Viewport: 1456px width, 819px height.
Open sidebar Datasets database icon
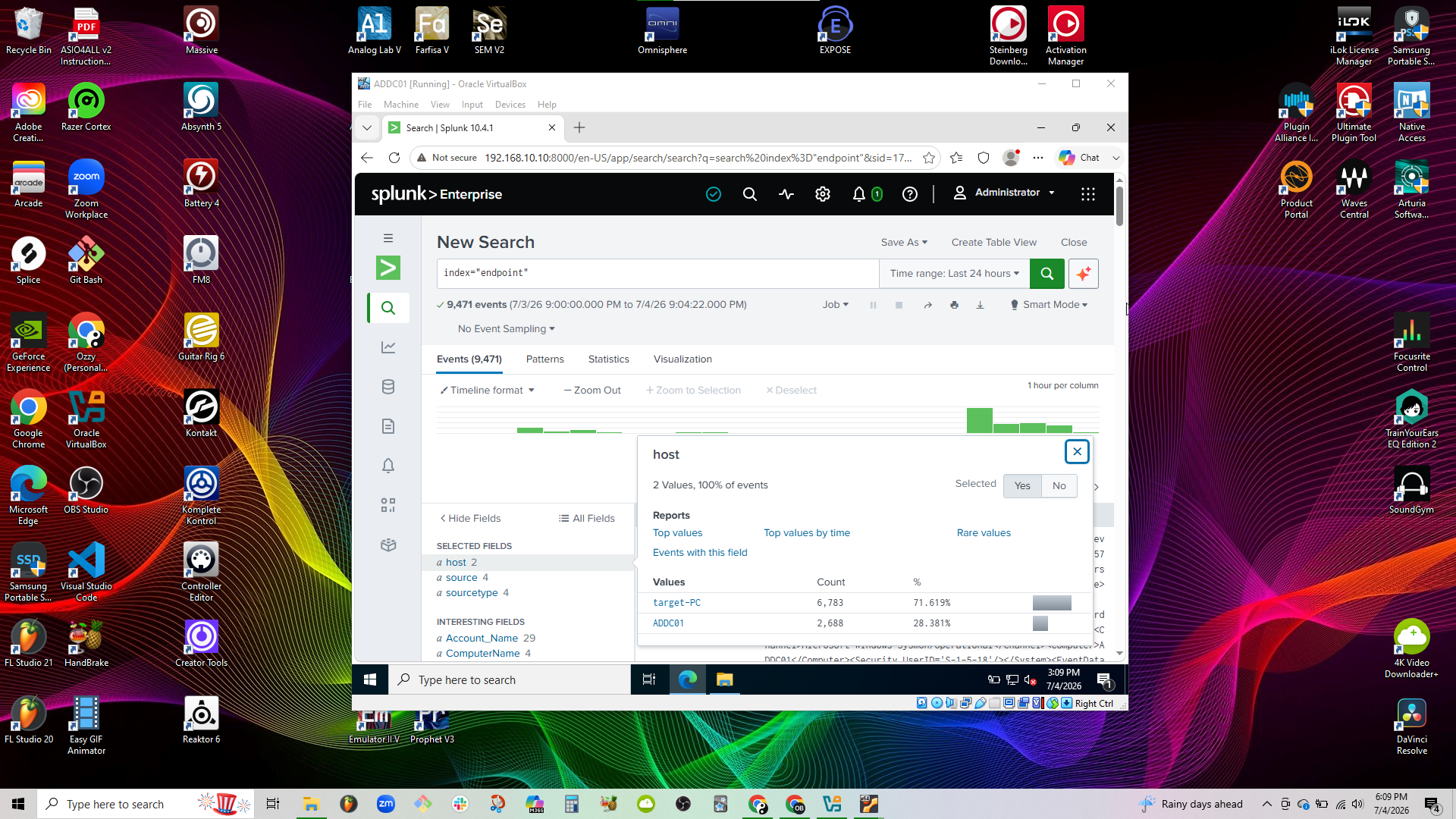pos(388,387)
